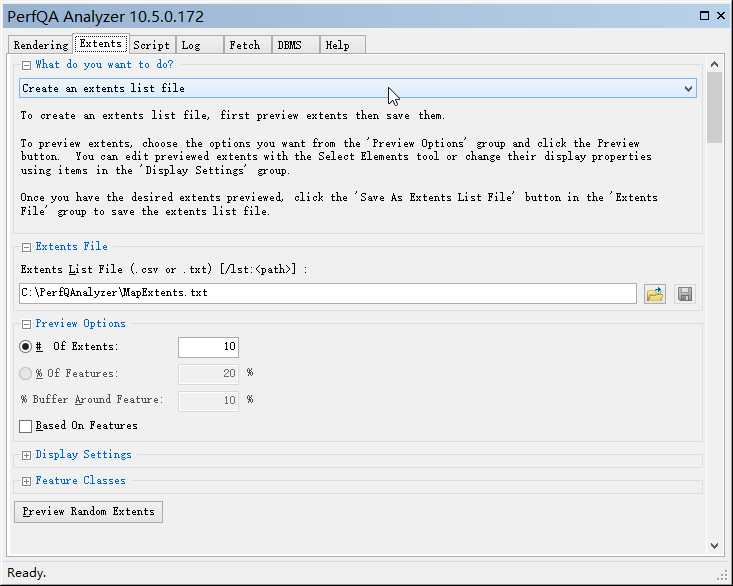Open the browse folder icon for extents file

[x=654, y=294]
